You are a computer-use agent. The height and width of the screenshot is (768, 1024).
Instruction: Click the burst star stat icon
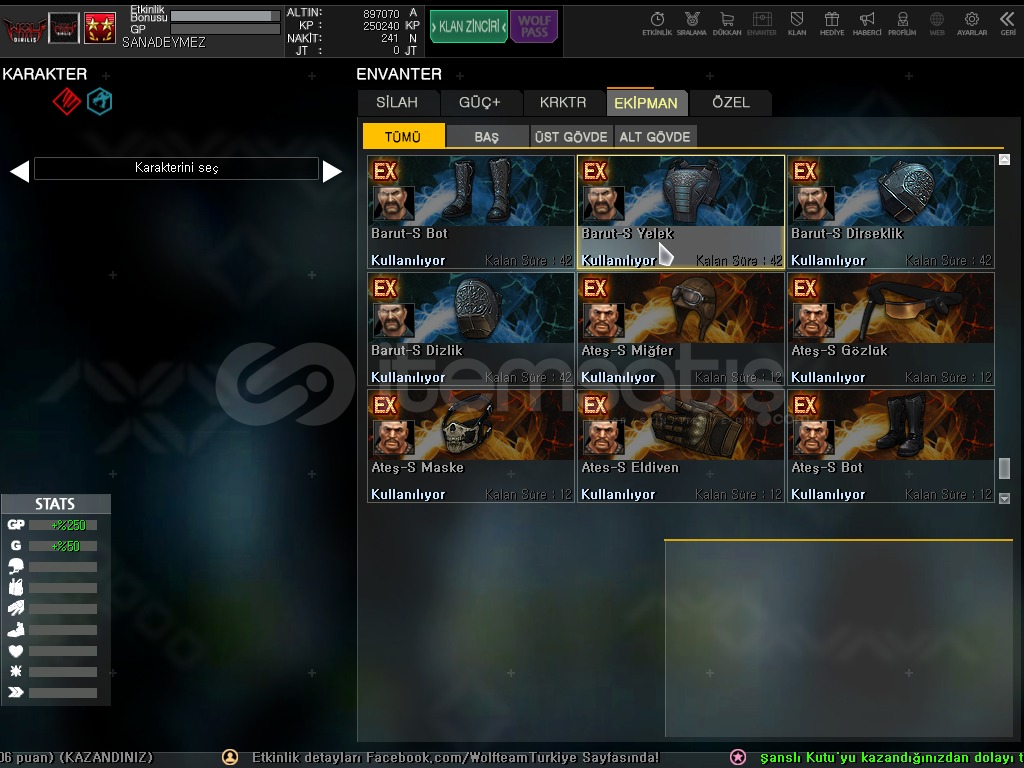pyautogui.click(x=16, y=671)
